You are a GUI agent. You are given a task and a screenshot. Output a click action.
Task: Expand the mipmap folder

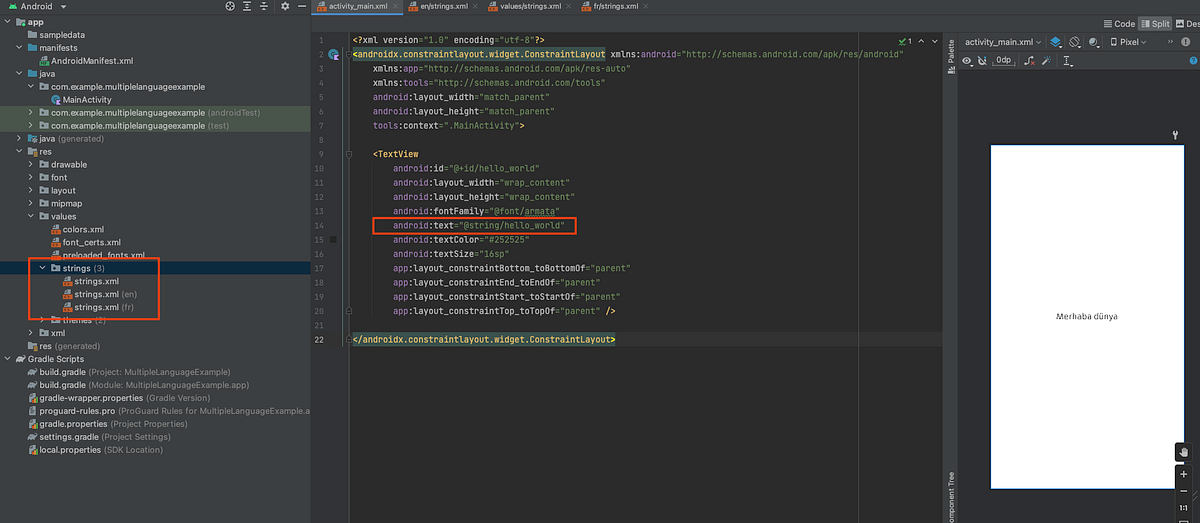tap(32, 203)
